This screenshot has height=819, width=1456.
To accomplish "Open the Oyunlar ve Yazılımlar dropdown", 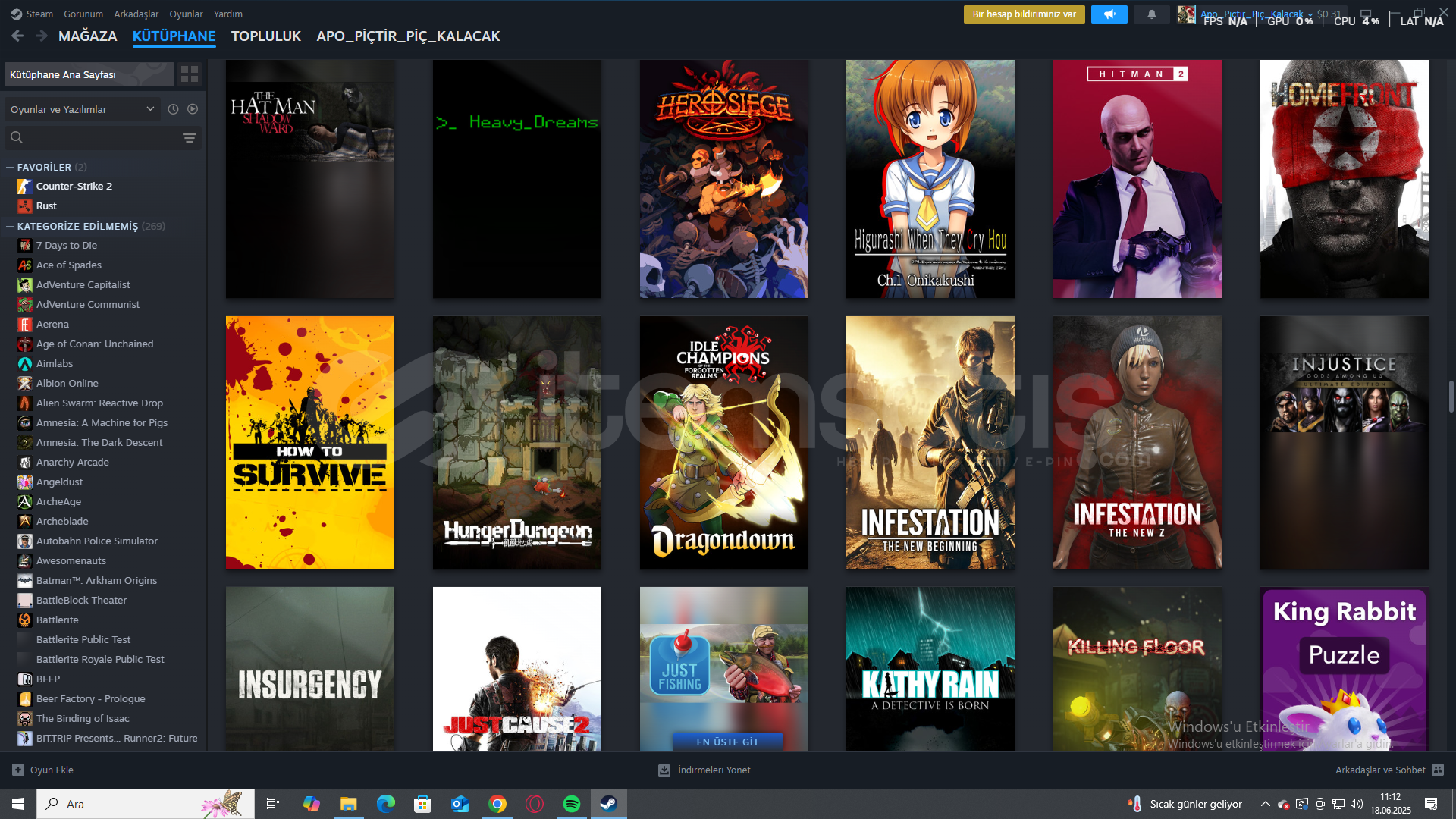I will tap(82, 109).
